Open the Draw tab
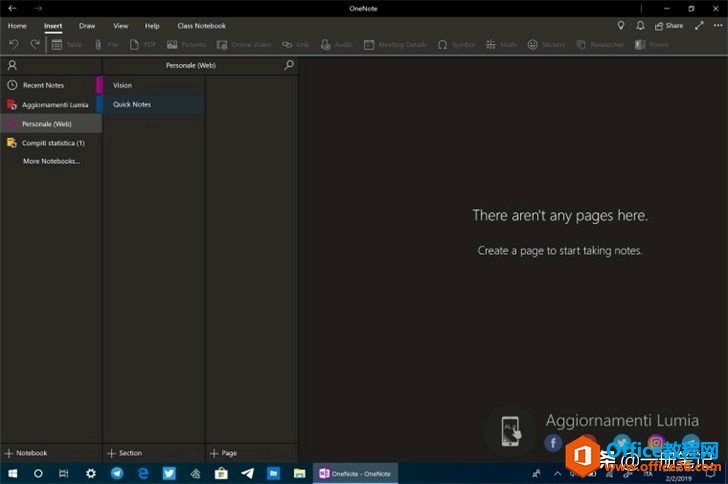Image resolution: width=728 pixels, height=484 pixels. 87,26
